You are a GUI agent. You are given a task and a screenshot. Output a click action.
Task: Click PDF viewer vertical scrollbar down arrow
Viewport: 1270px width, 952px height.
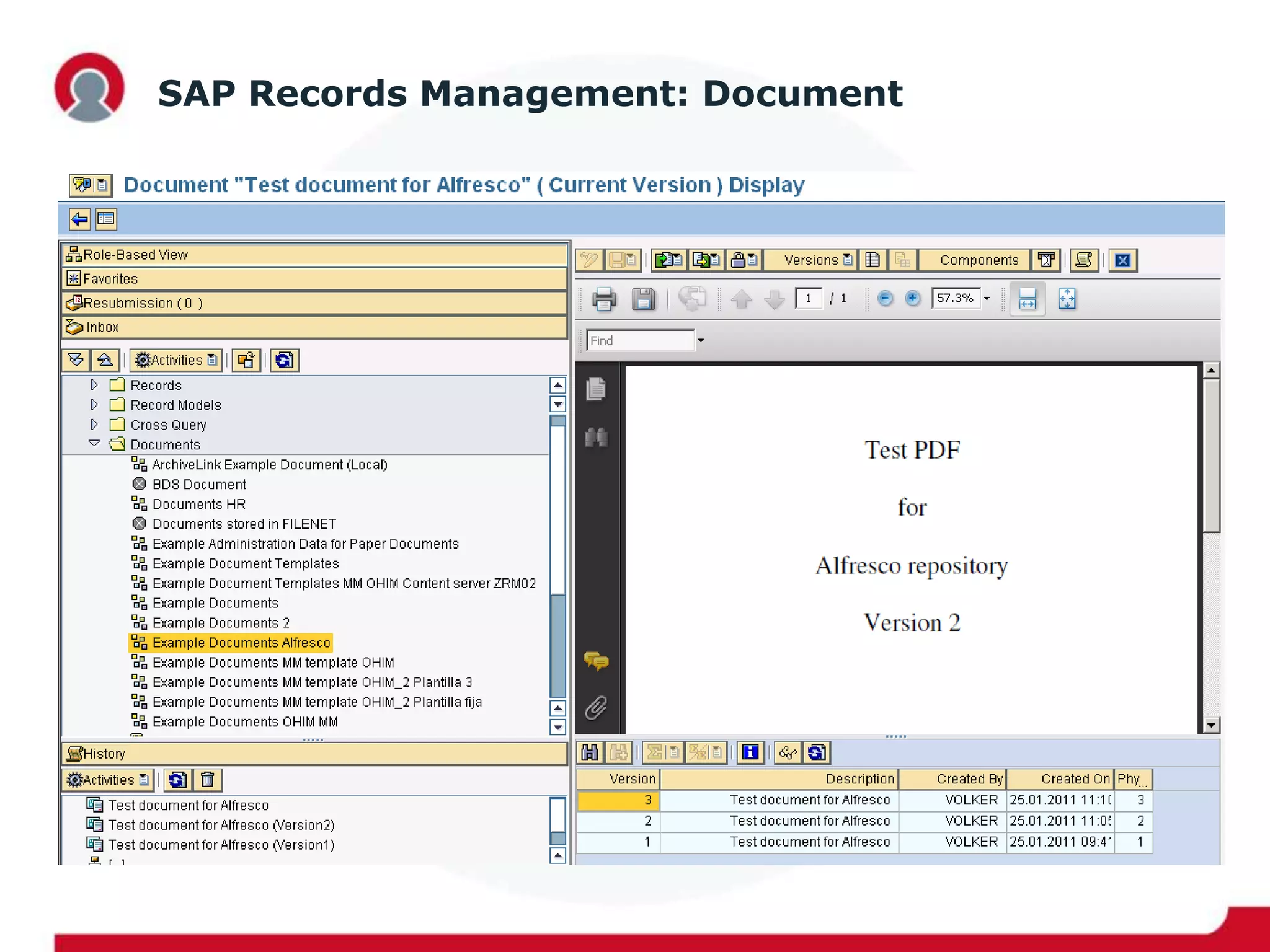point(1211,725)
